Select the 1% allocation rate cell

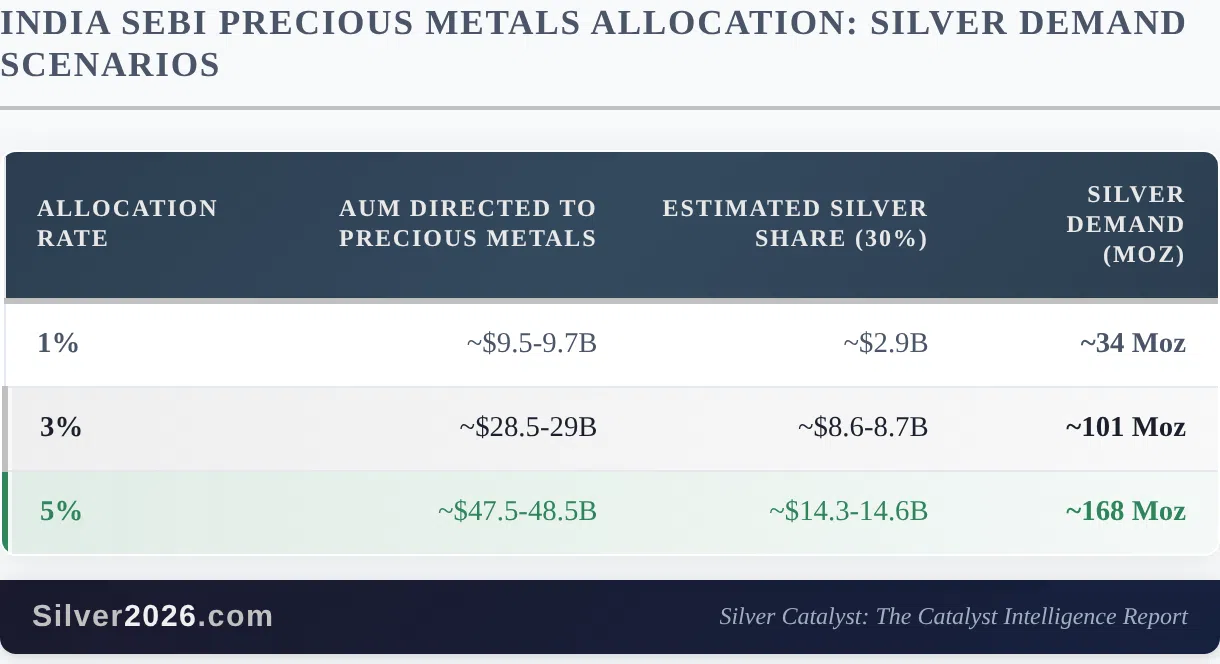58,344
